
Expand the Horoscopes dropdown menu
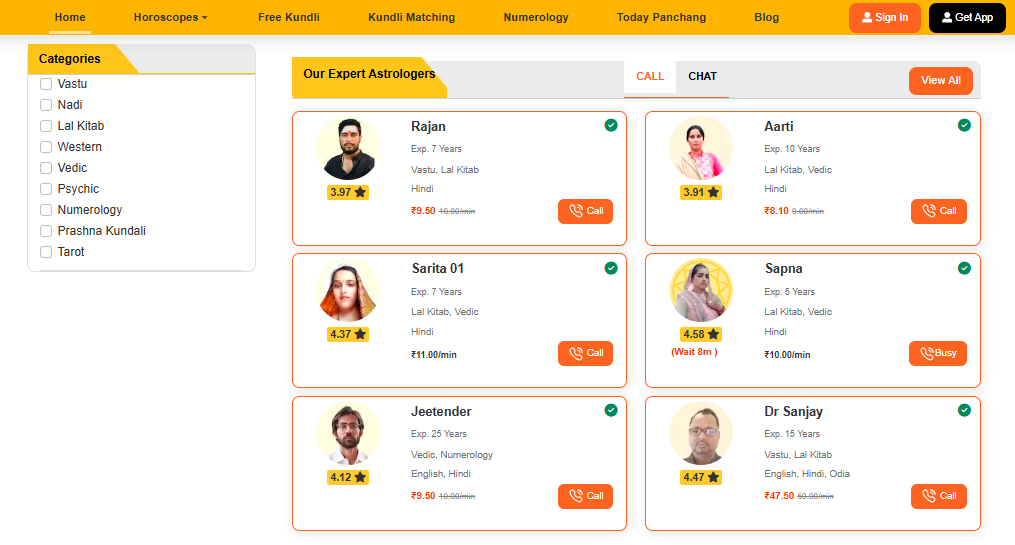[x=170, y=18]
